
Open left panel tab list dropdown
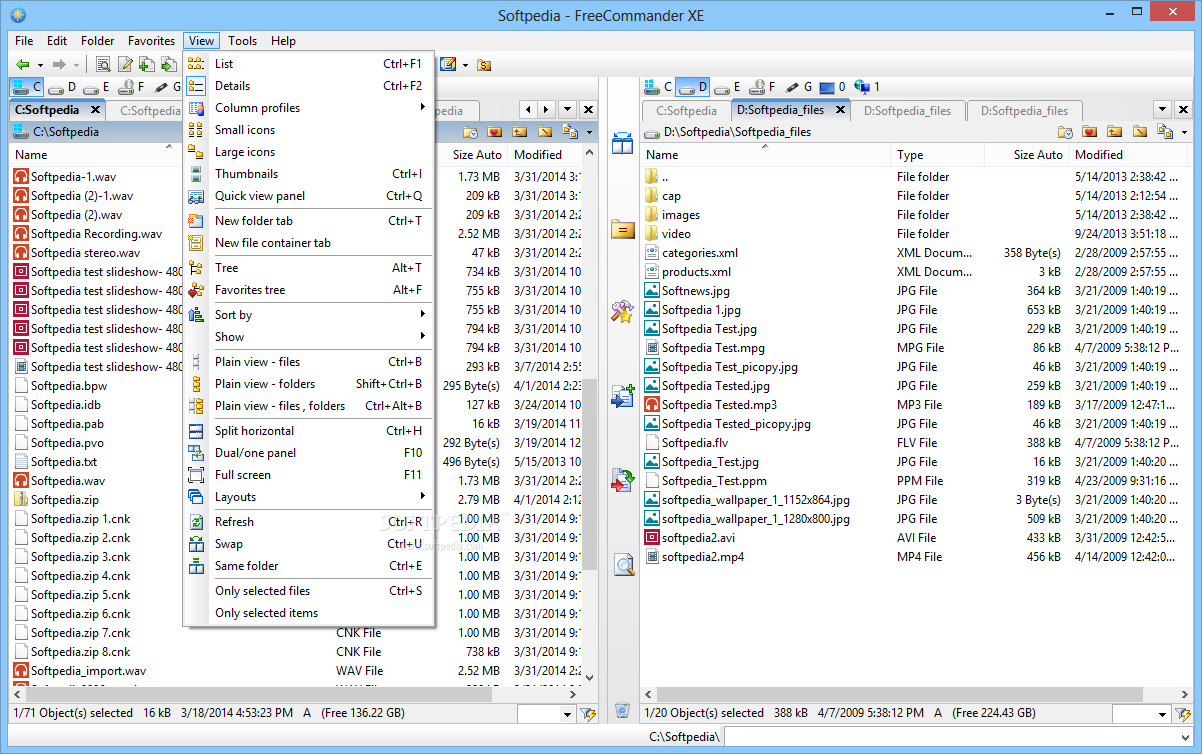tap(567, 110)
